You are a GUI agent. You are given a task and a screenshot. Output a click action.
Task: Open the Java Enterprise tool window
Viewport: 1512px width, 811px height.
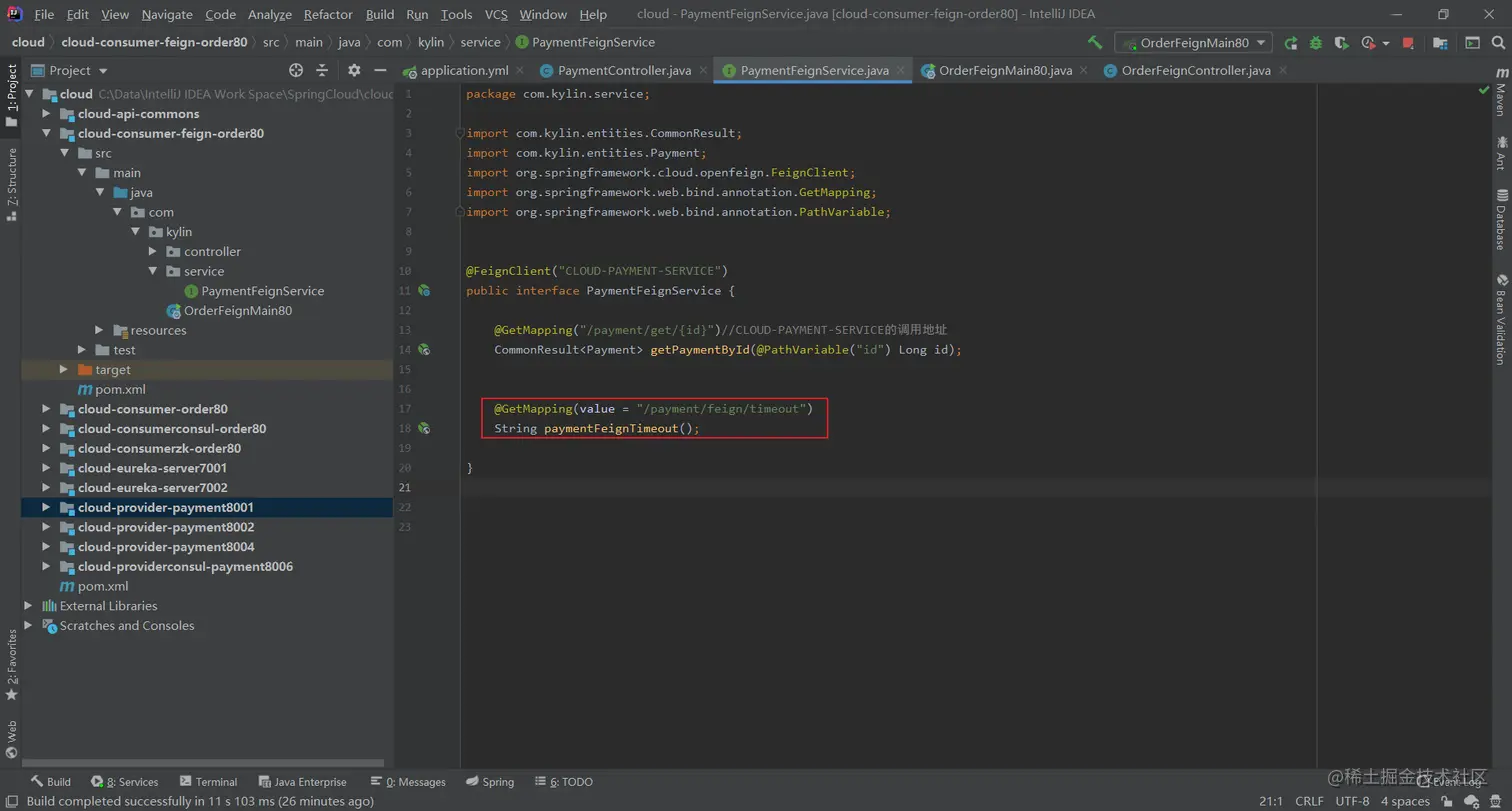click(x=302, y=782)
